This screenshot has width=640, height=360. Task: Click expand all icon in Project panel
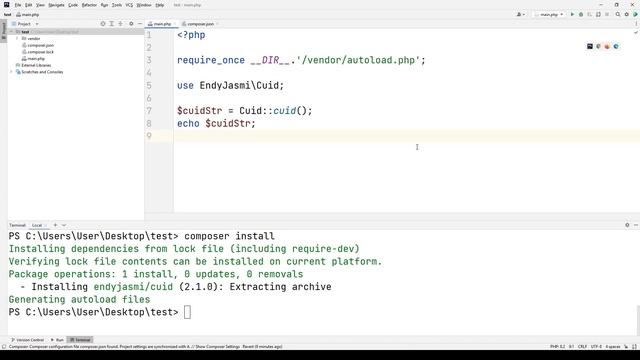point(111,24)
